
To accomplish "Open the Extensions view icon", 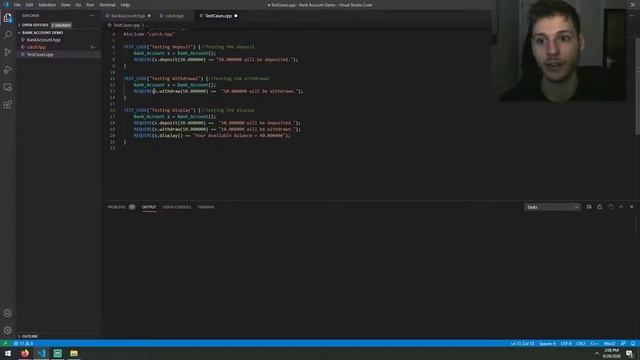I will coord(8,105).
